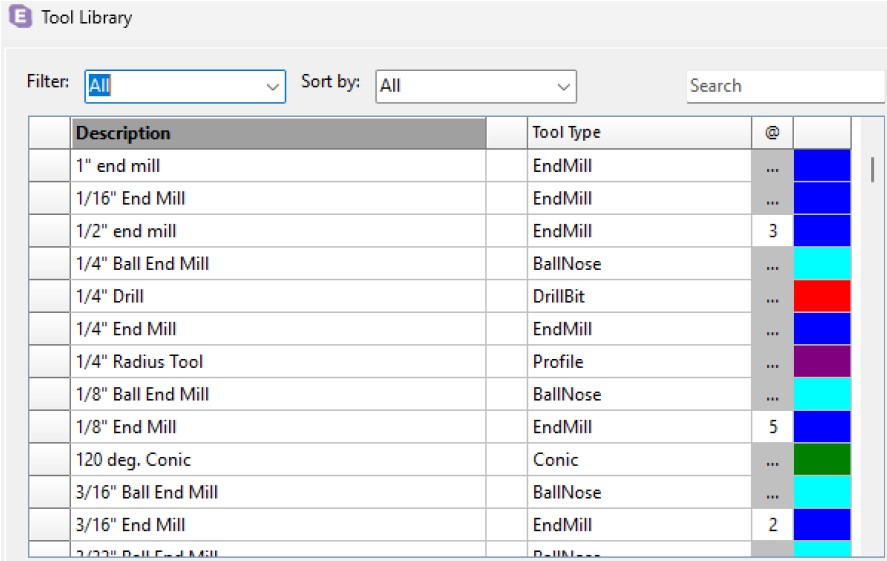Image resolution: width=887 pixels, height=561 pixels.
Task: Click the ellipsis button for 1/16" End Mill
Action: (772, 199)
